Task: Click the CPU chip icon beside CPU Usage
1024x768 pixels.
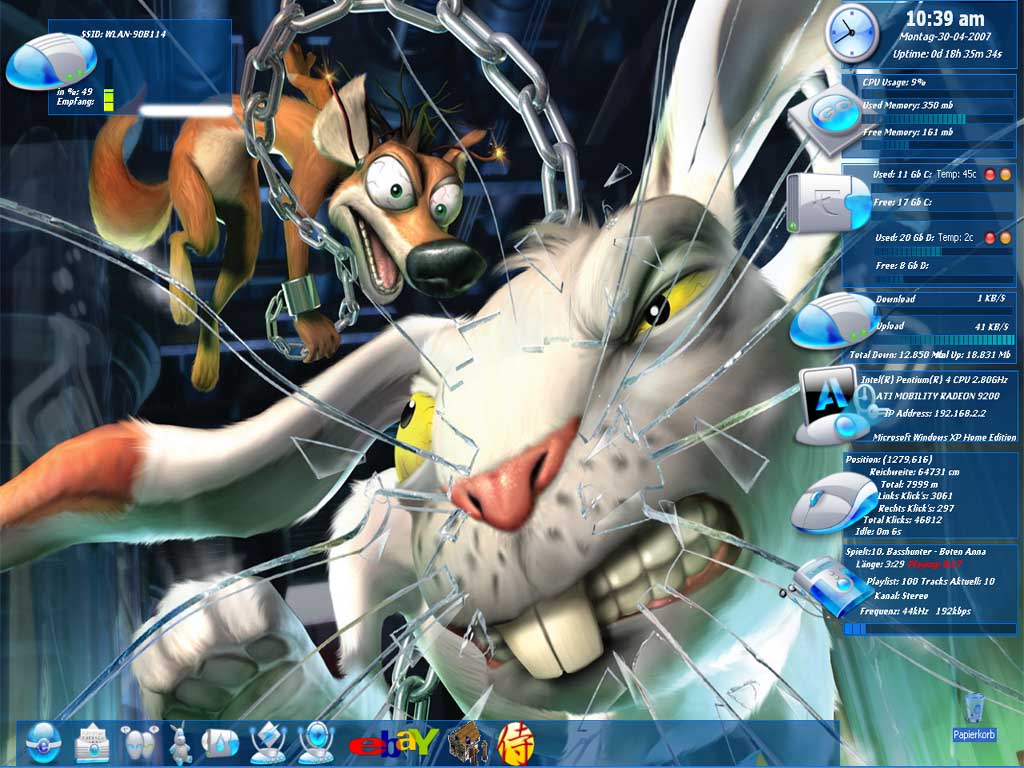Action: 826,120
